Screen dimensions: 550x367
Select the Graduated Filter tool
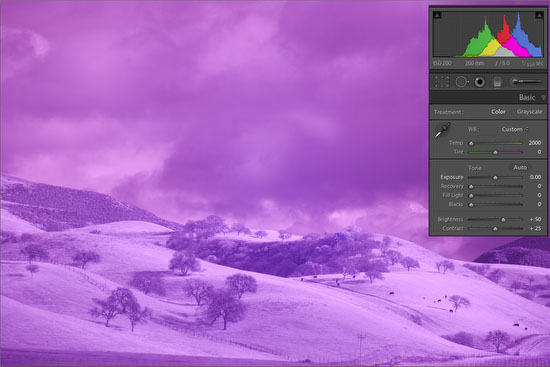click(x=497, y=82)
